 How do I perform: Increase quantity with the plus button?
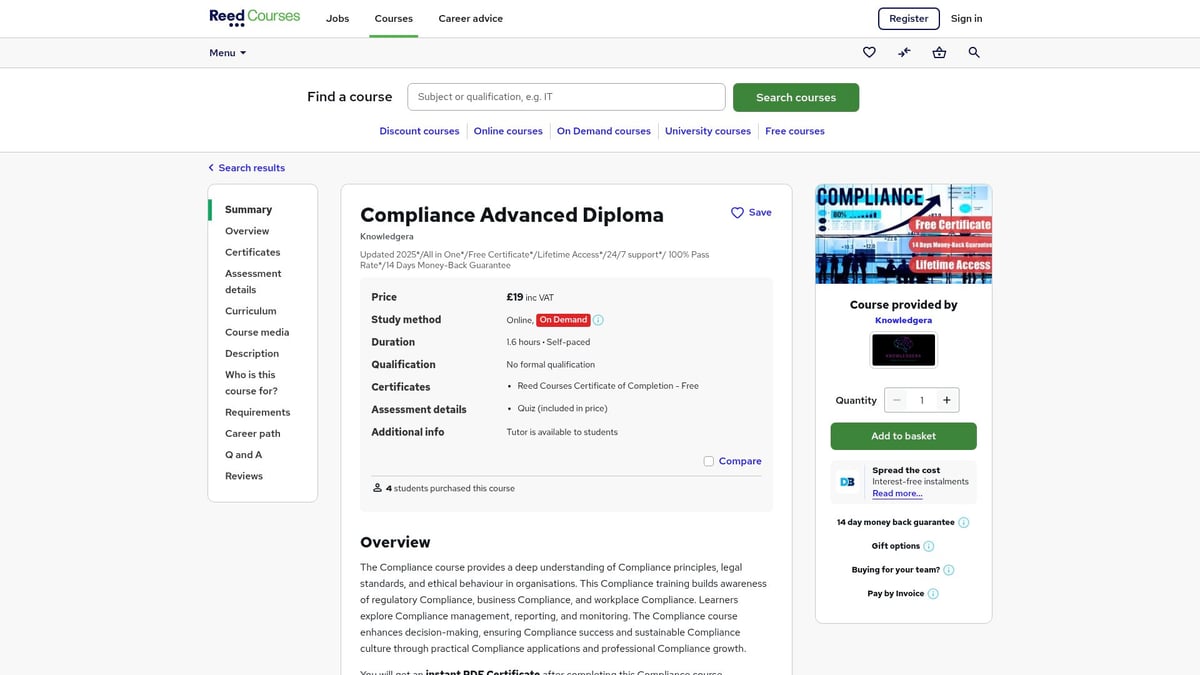947,400
